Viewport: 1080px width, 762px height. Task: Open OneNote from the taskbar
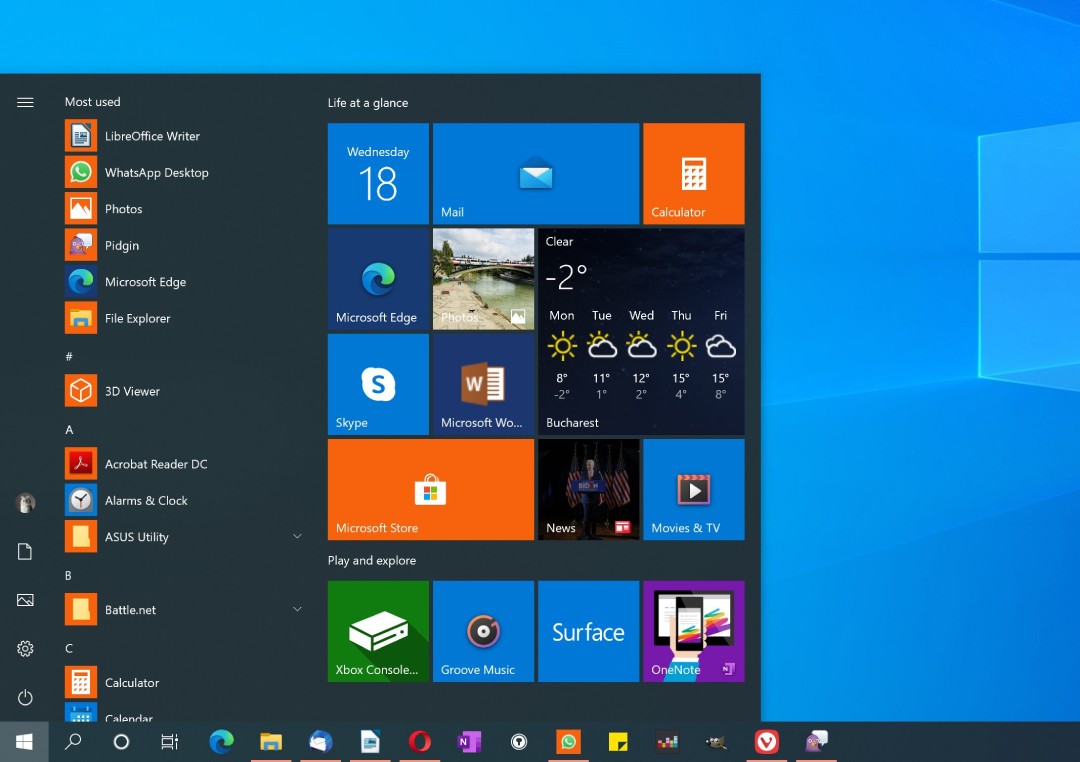469,741
